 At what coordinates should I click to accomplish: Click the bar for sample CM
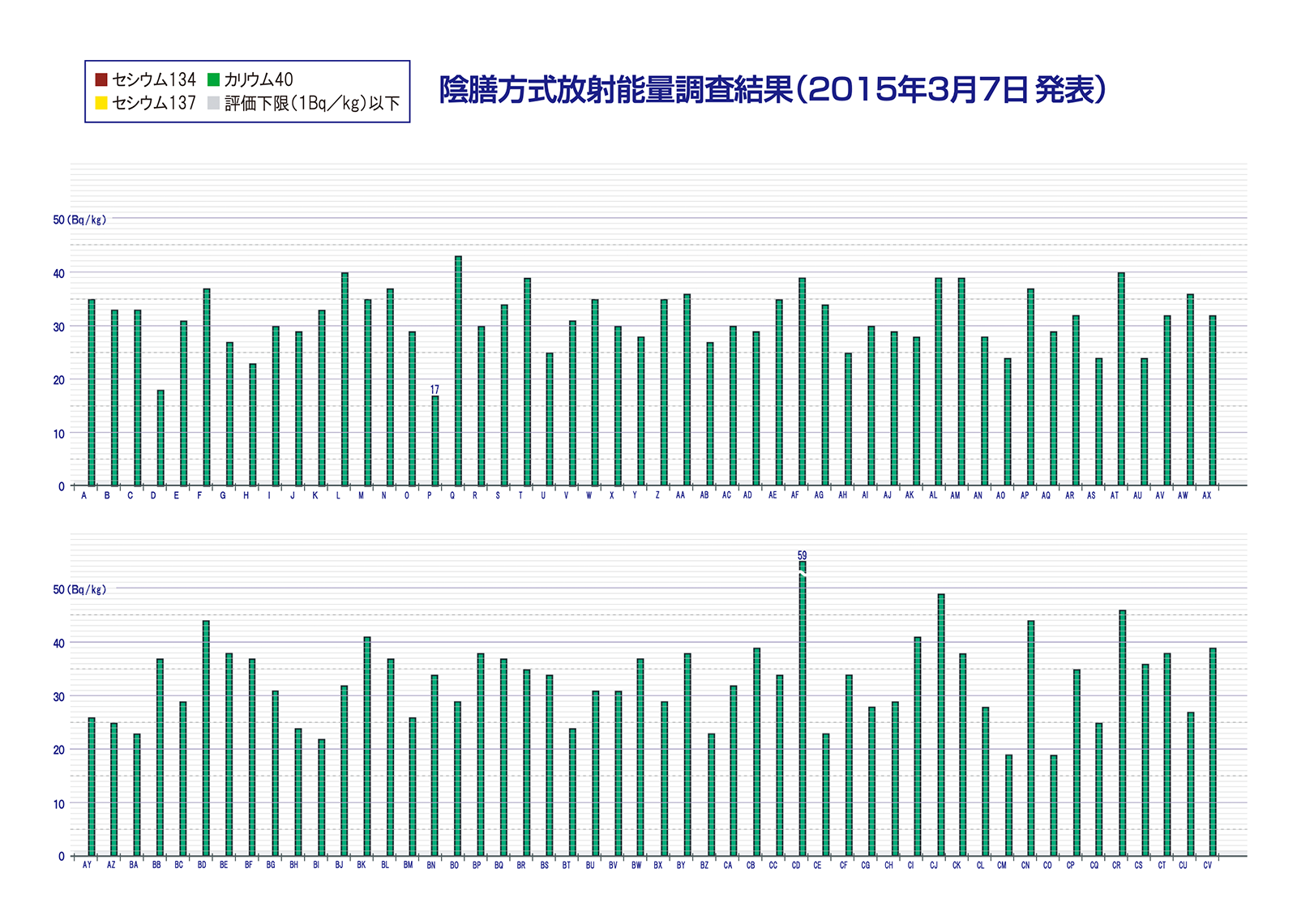click(x=1008, y=806)
